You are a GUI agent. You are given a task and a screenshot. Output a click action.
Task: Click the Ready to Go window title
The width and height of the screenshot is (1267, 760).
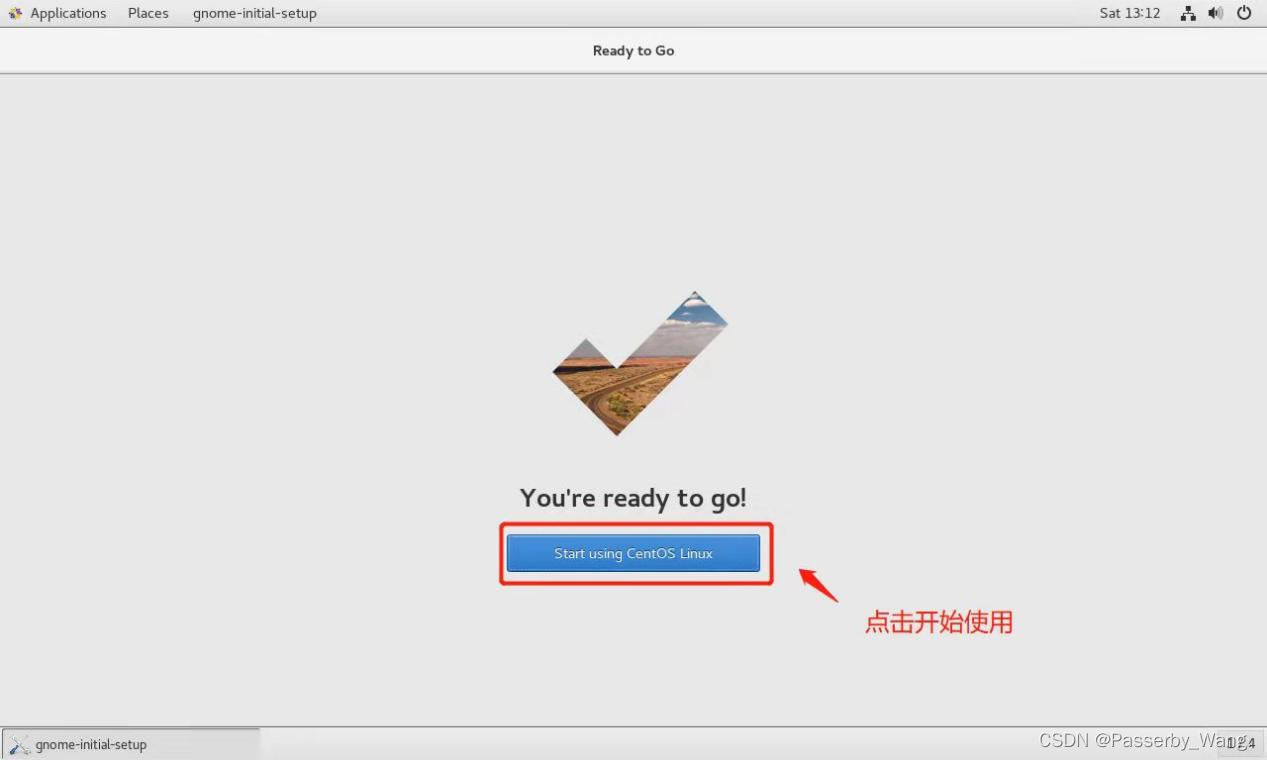[x=633, y=50]
